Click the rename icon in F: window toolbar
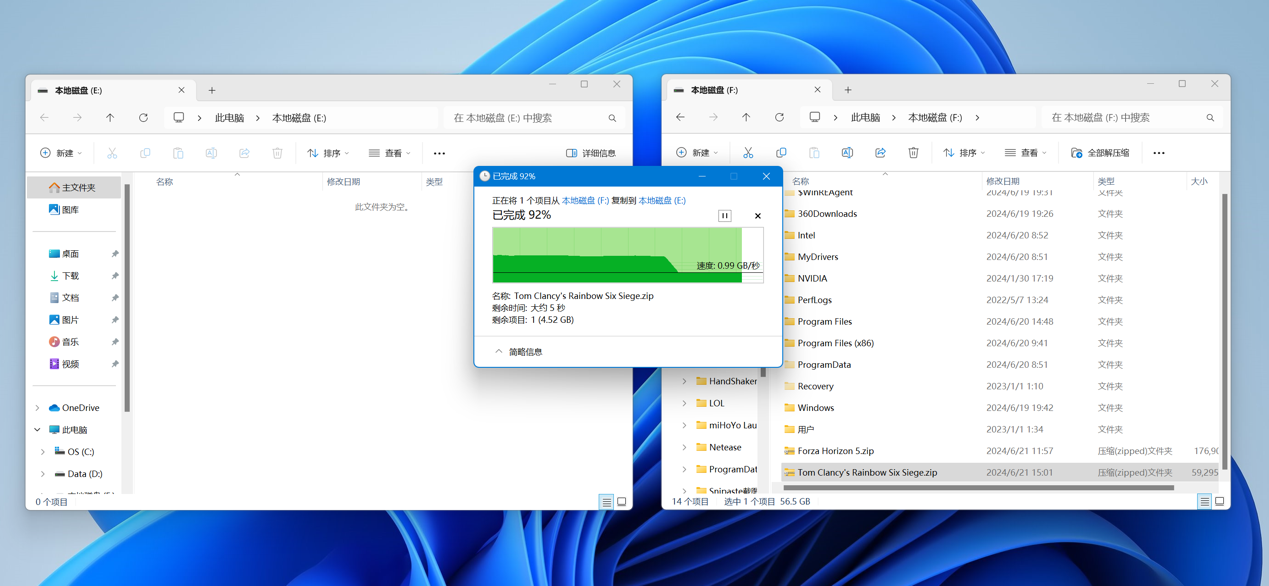1269x586 pixels. tap(847, 153)
